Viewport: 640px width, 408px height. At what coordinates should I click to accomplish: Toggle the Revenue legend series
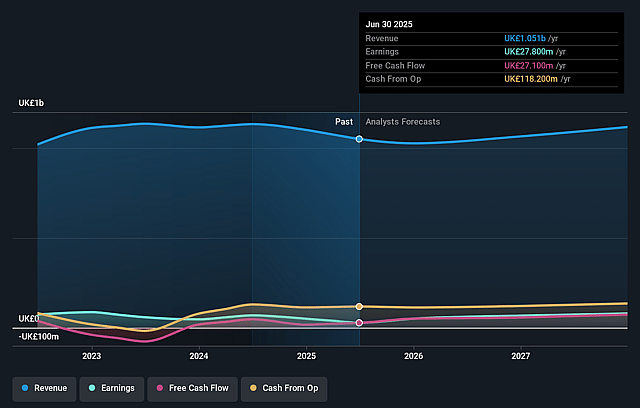pyautogui.click(x=44, y=388)
